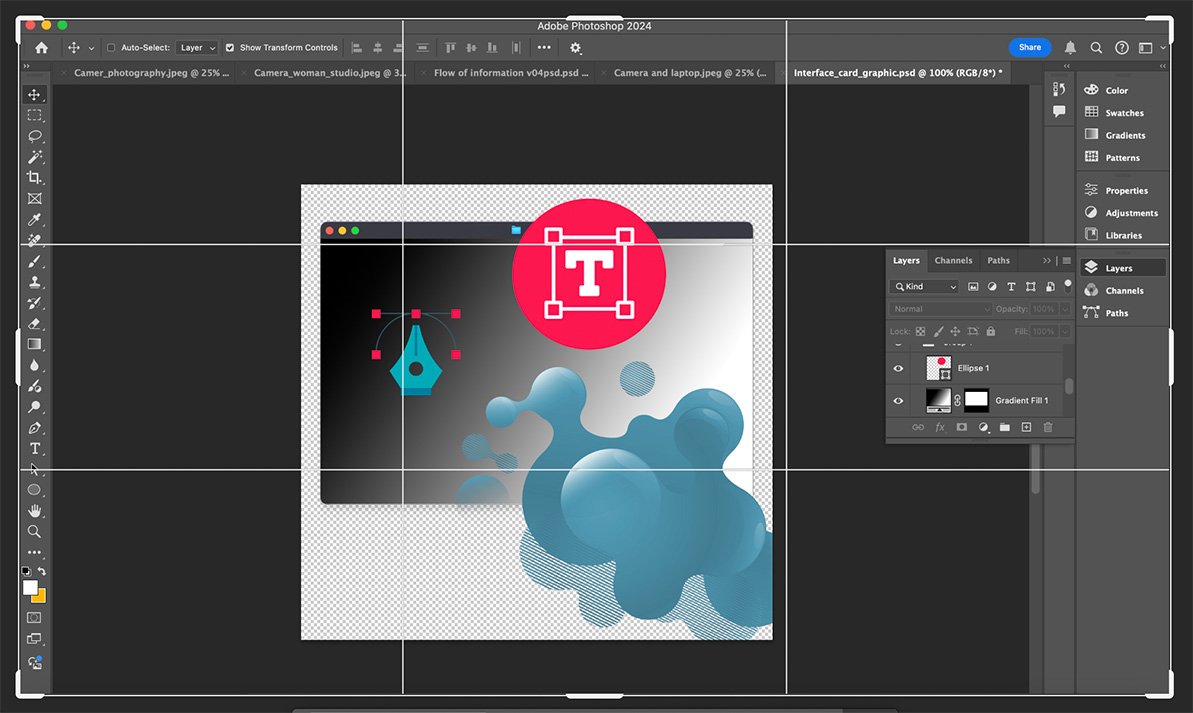Image resolution: width=1193 pixels, height=713 pixels.
Task: Select the Clone Stamp tool
Action: [34, 282]
